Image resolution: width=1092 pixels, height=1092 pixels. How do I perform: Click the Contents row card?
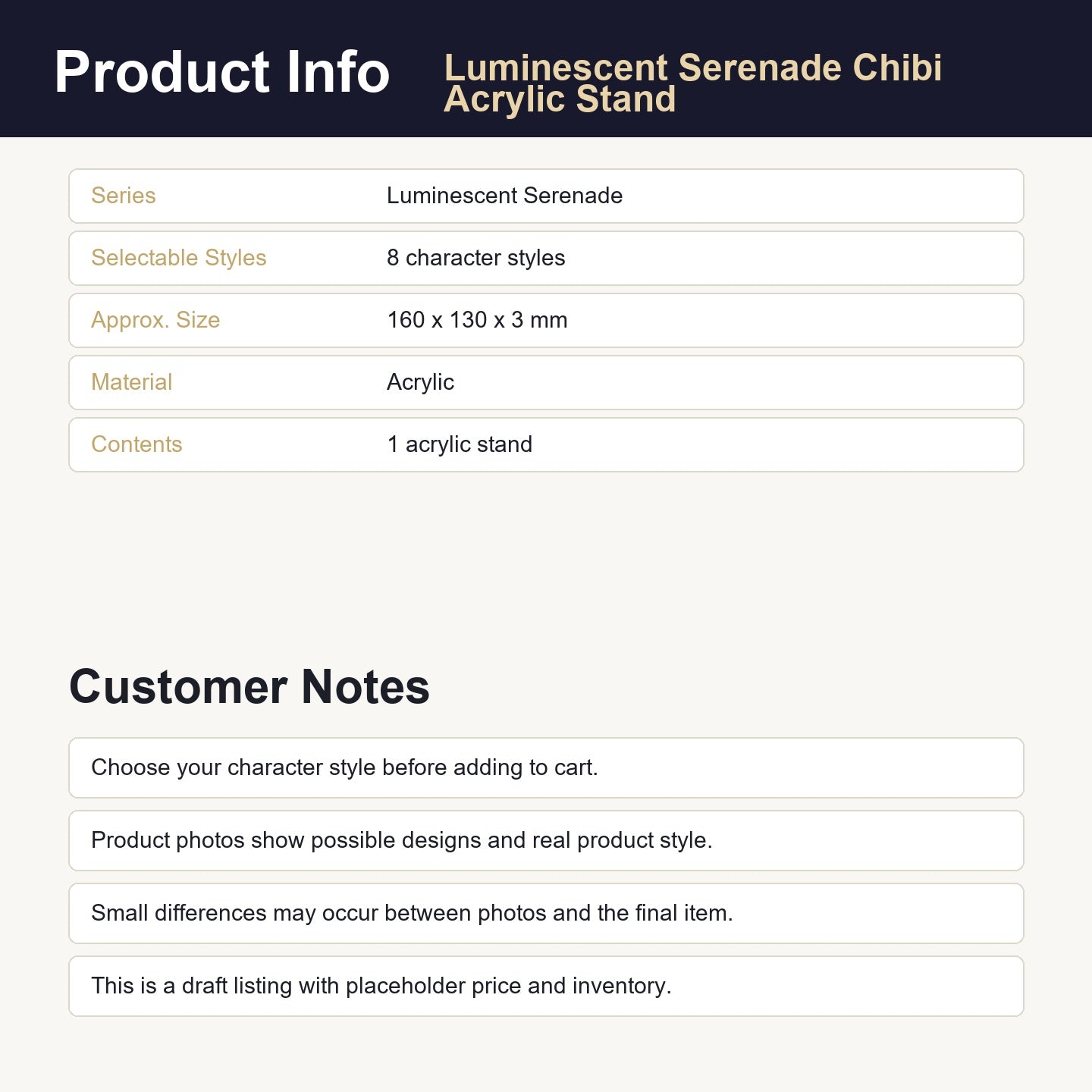546,445
